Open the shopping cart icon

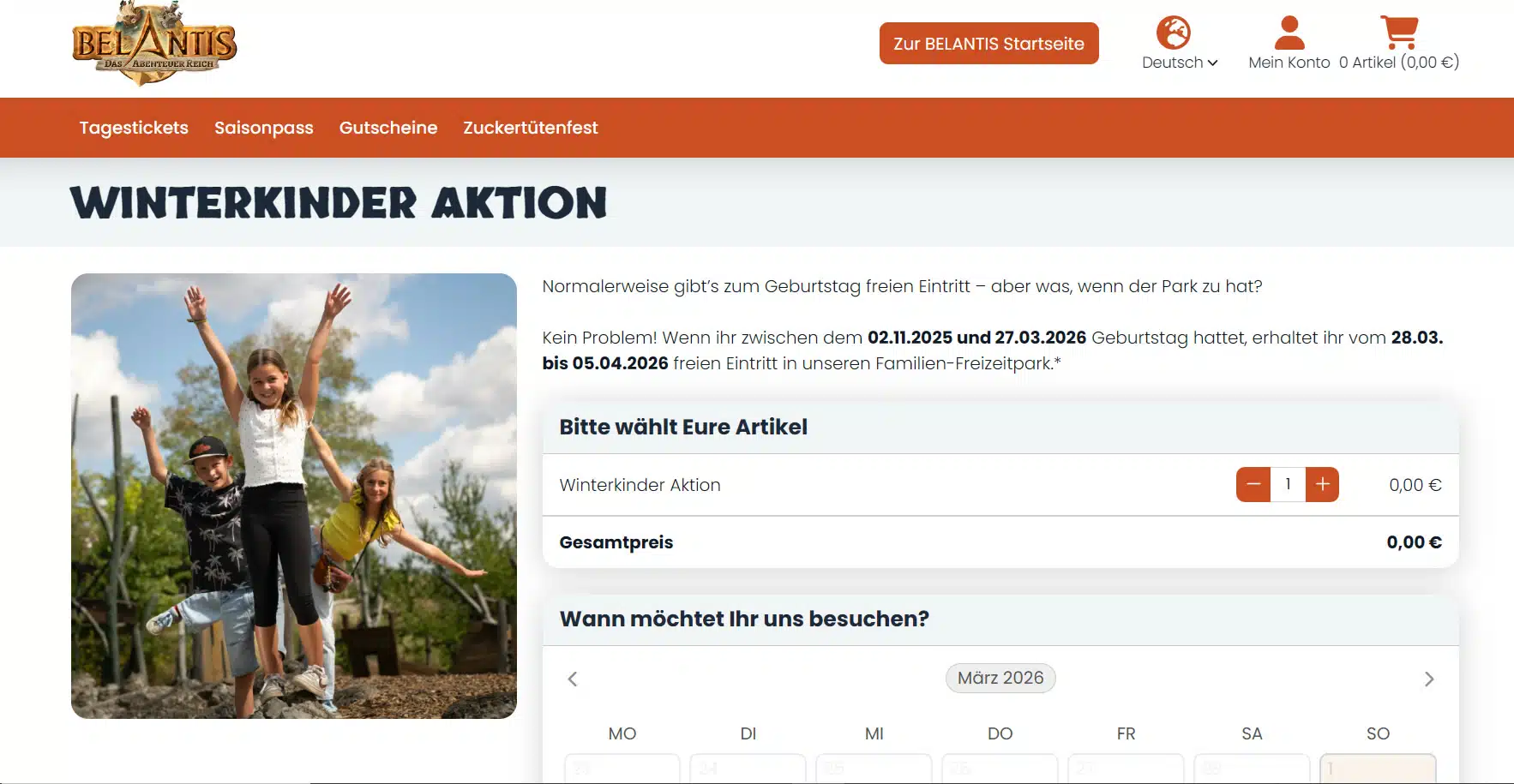click(x=1398, y=33)
